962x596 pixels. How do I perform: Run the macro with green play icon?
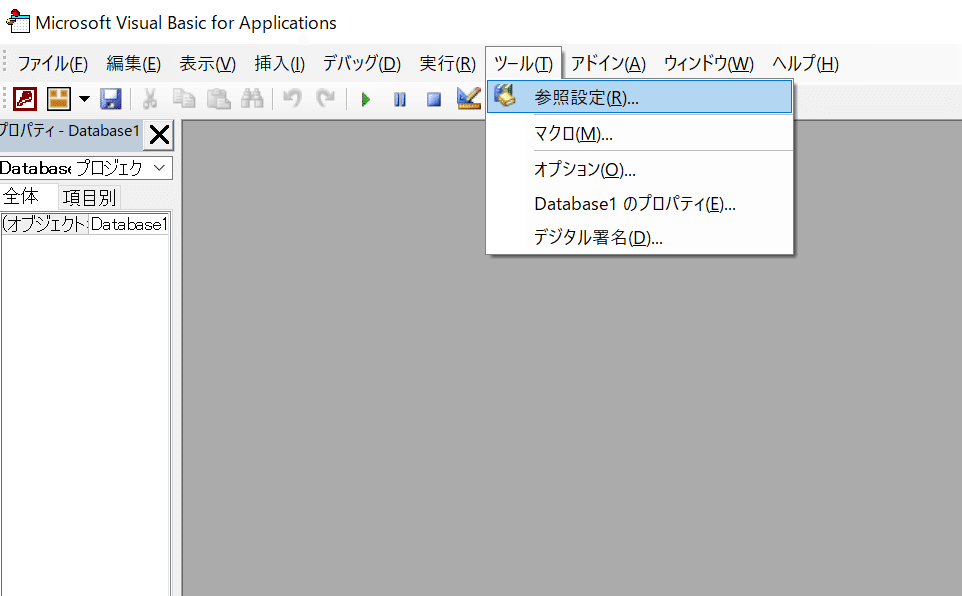pyautogui.click(x=366, y=99)
